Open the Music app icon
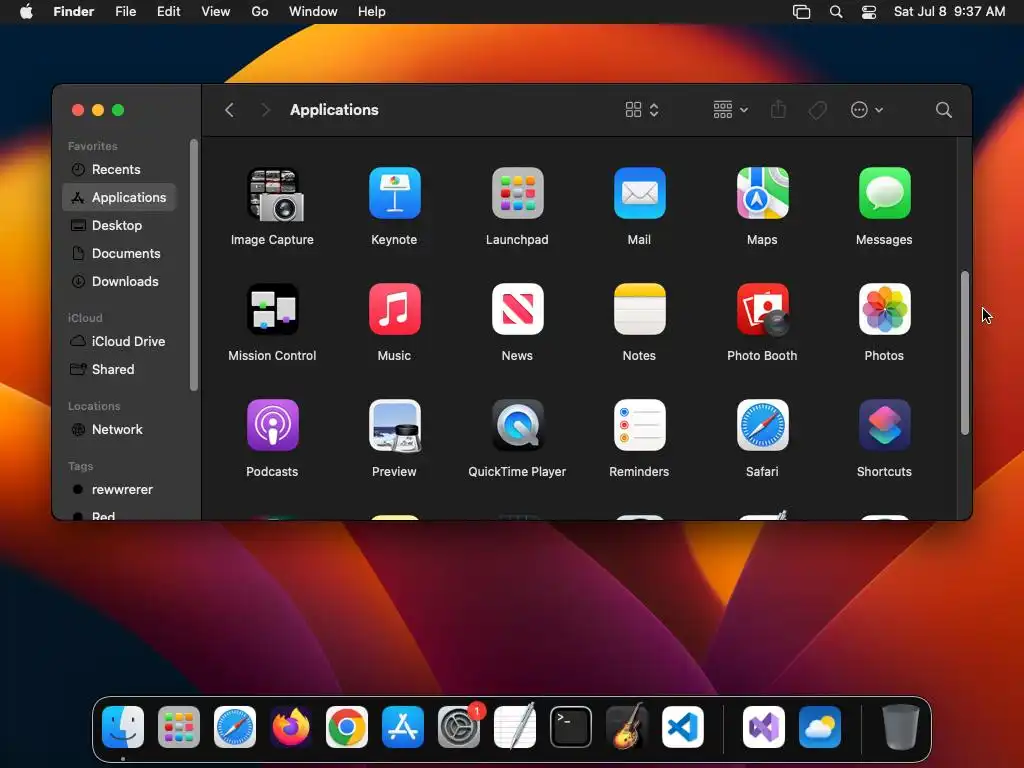The image size is (1024, 768). [x=394, y=310]
